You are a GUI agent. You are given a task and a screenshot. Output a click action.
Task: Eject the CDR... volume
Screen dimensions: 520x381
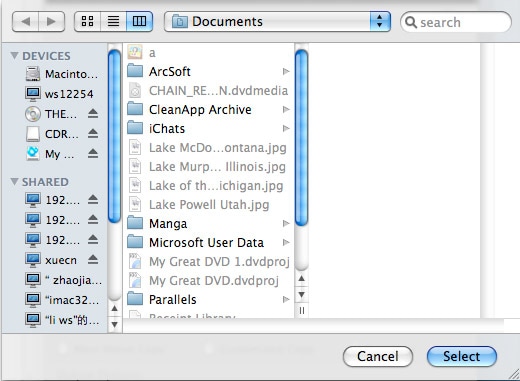pos(93,134)
